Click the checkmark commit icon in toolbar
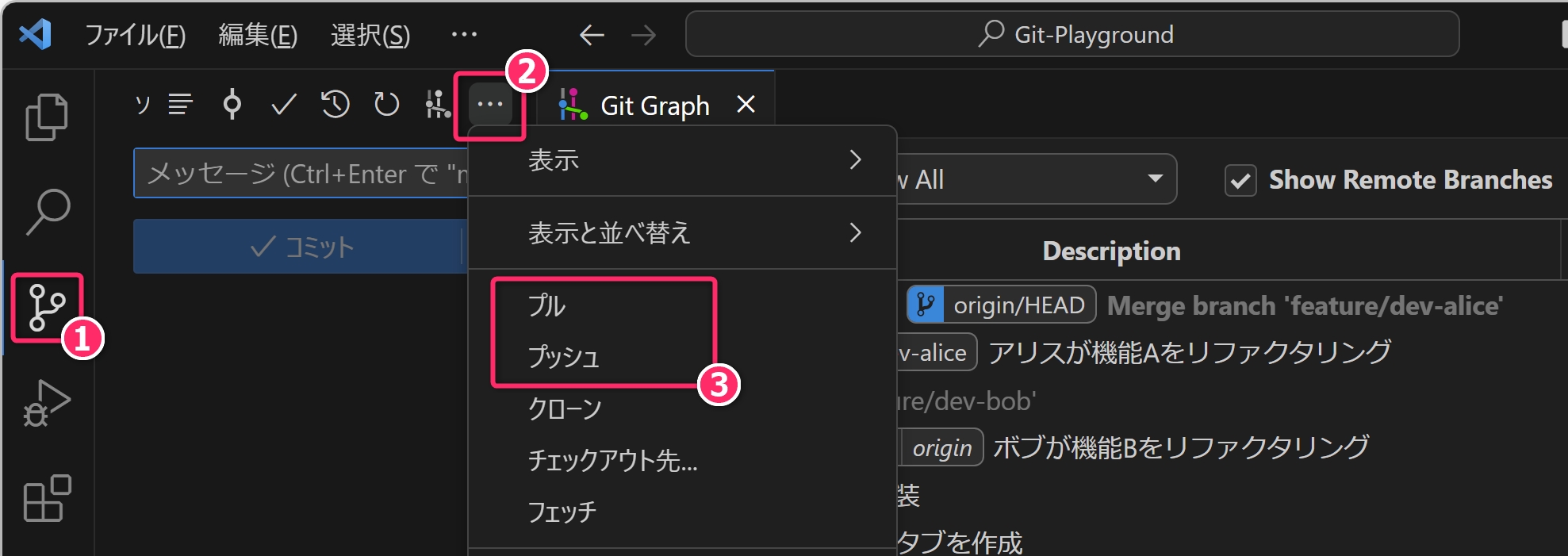Image resolution: width=1568 pixels, height=556 pixels. click(x=283, y=105)
